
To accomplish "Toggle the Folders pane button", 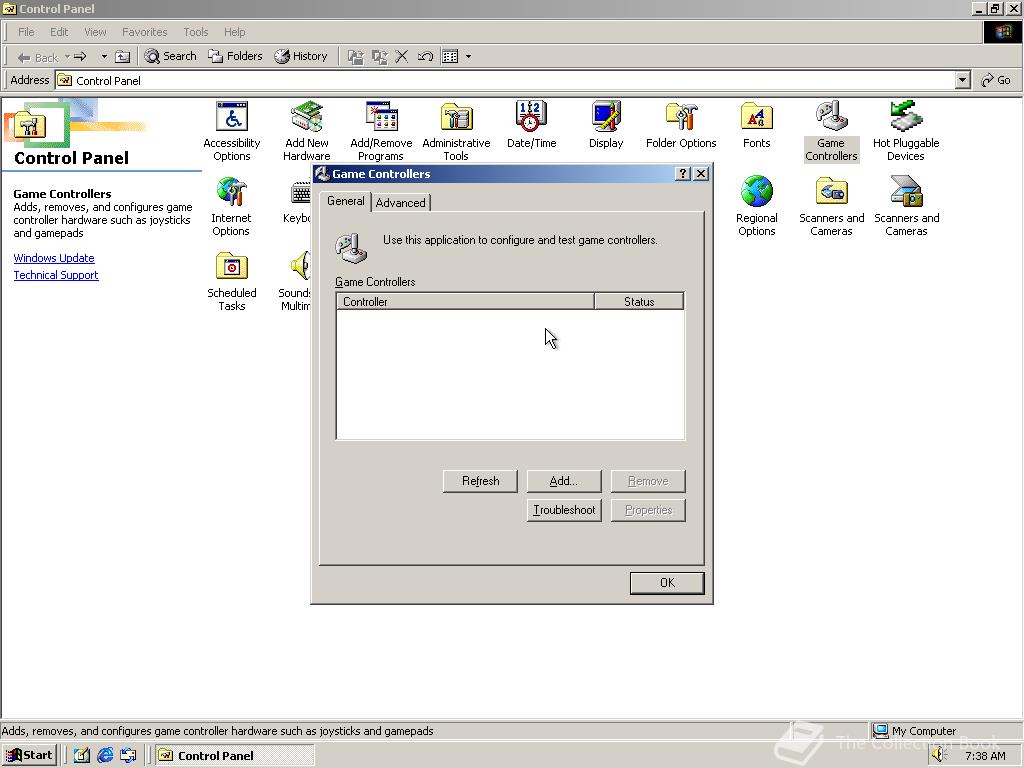I will [236, 57].
